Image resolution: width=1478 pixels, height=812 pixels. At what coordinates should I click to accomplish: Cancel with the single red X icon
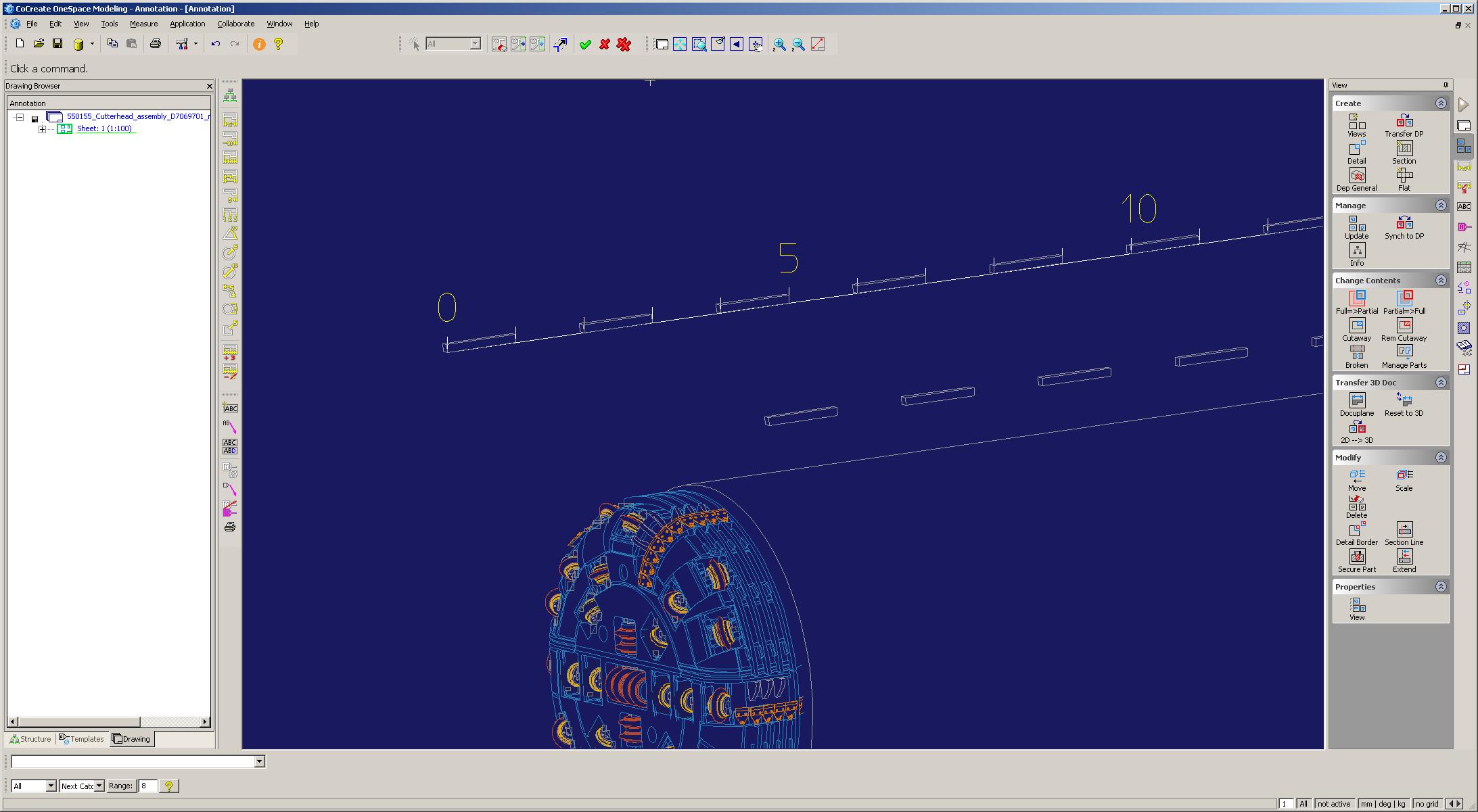pos(605,44)
